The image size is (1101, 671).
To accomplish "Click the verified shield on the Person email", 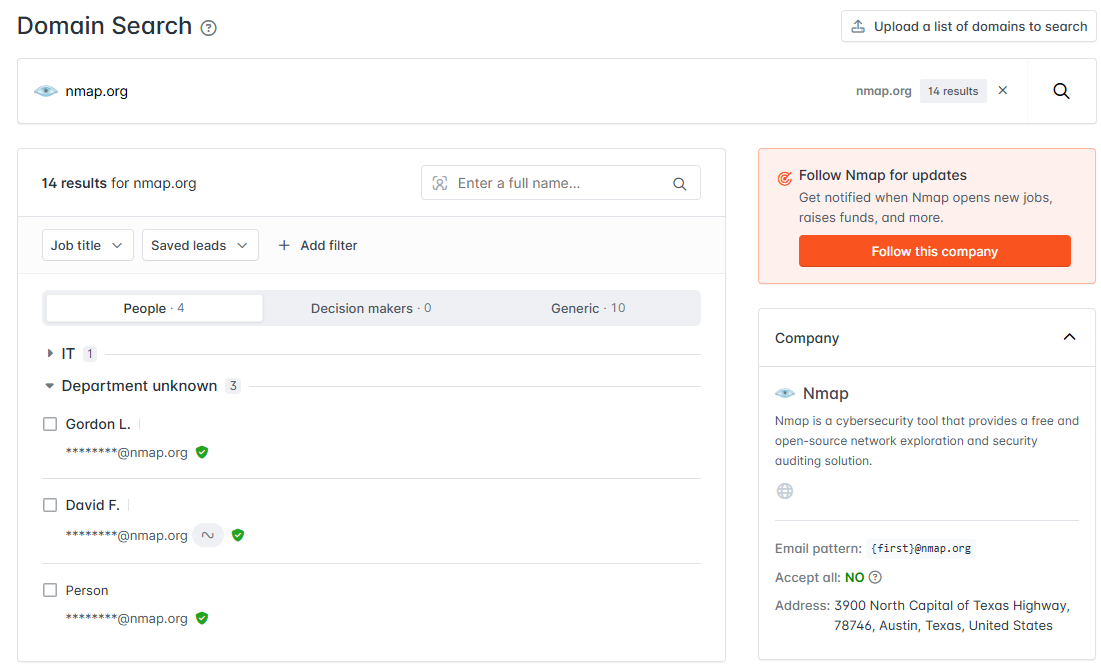I will coord(202,618).
